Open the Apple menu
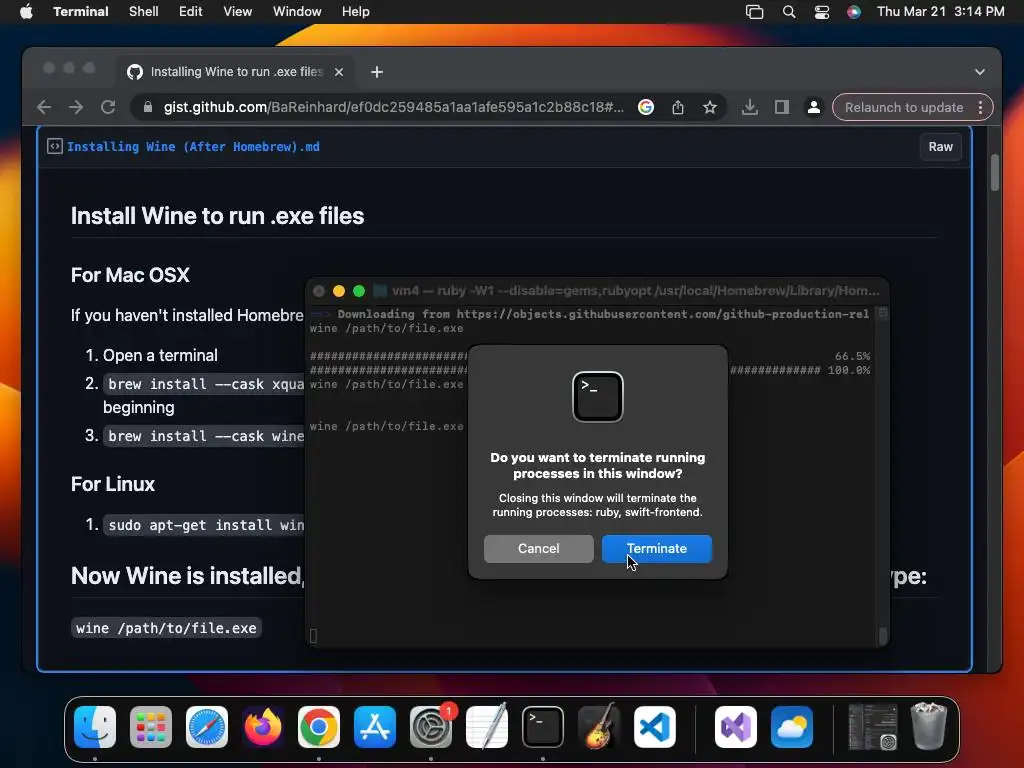This screenshot has width=1024, height=768. click(x=26, y=12)
